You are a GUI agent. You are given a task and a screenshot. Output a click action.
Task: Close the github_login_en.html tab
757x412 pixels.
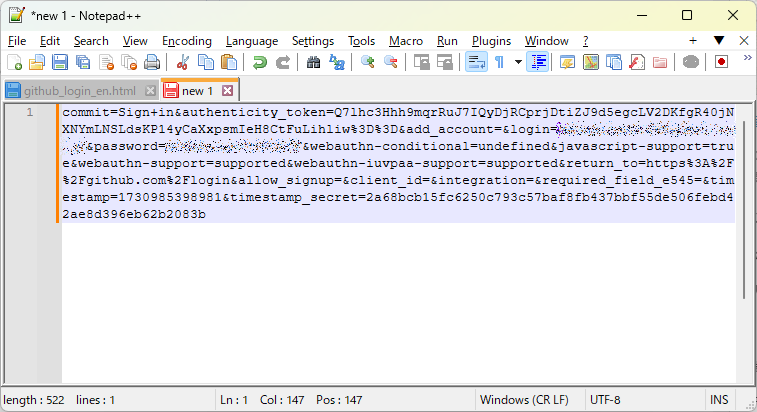pos(150,91)
